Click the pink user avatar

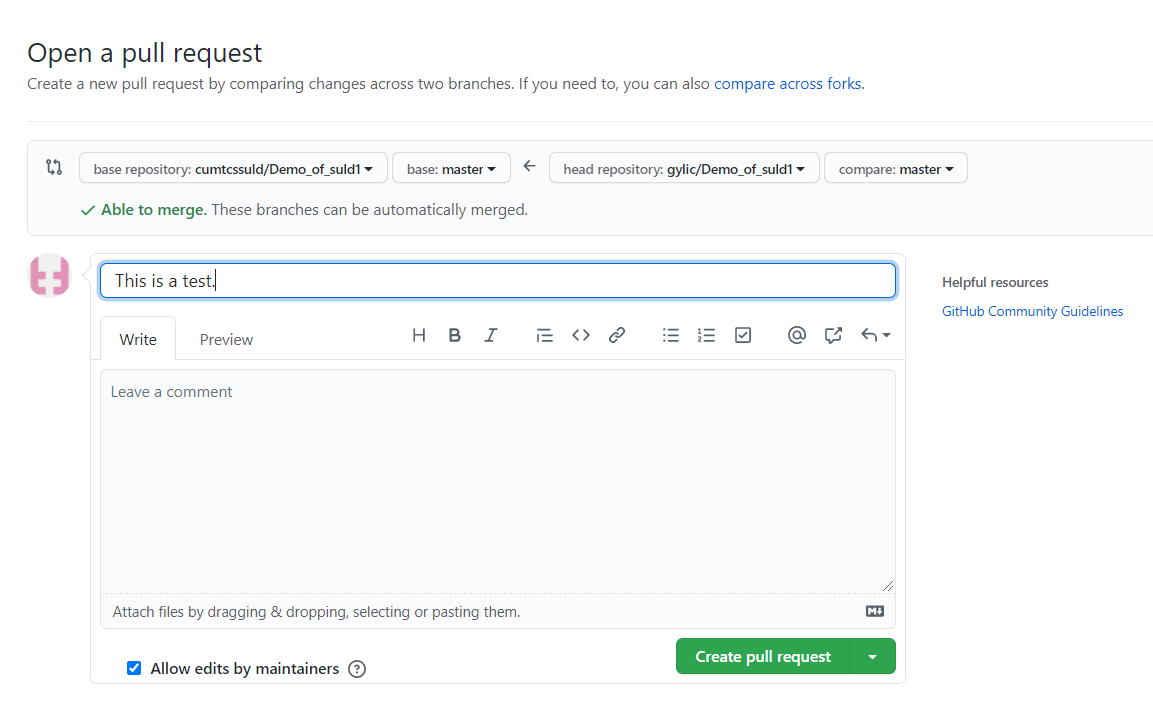click(49, 275)
